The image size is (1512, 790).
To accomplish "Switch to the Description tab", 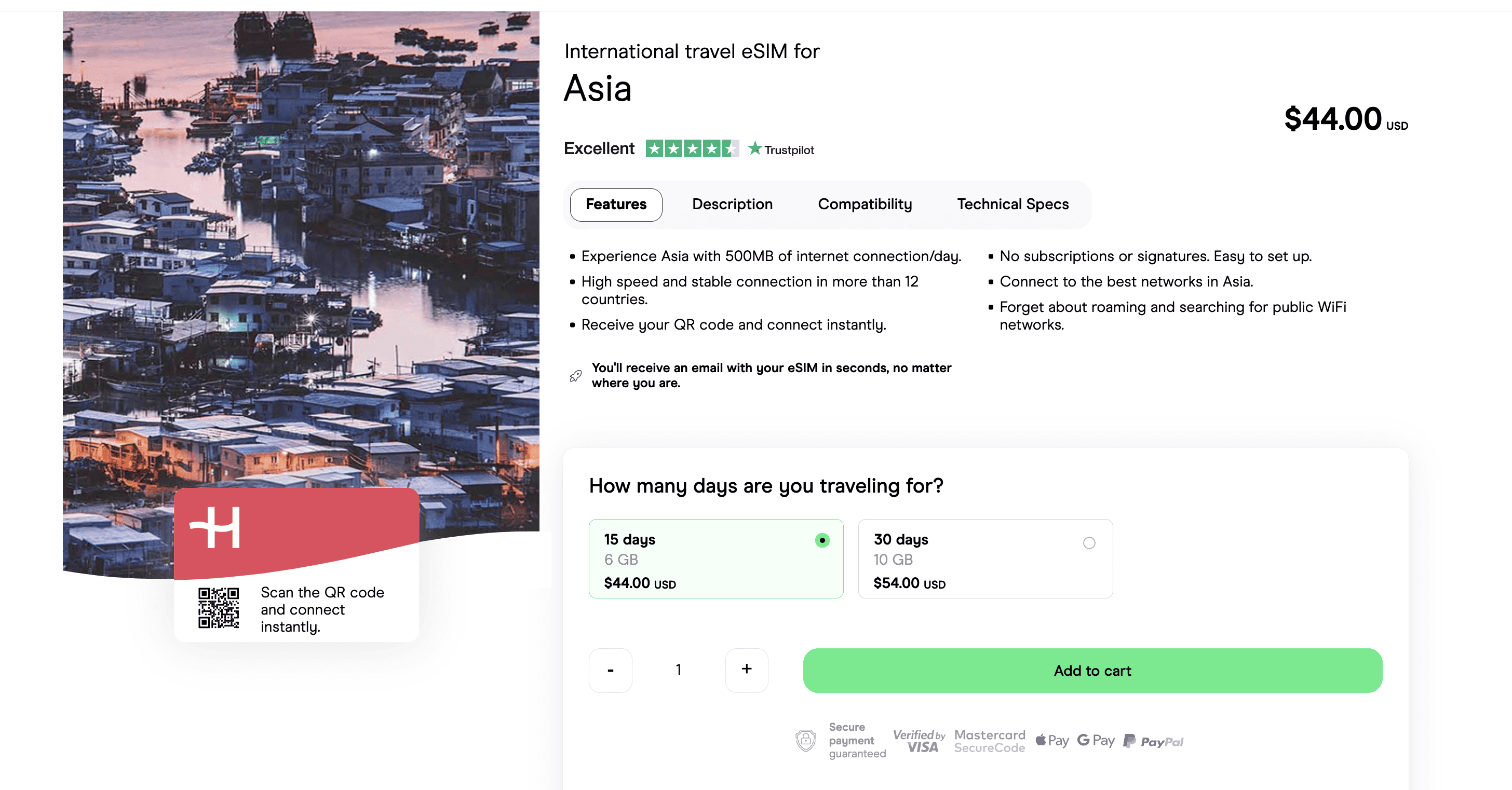I will click(x=732, y=205).
